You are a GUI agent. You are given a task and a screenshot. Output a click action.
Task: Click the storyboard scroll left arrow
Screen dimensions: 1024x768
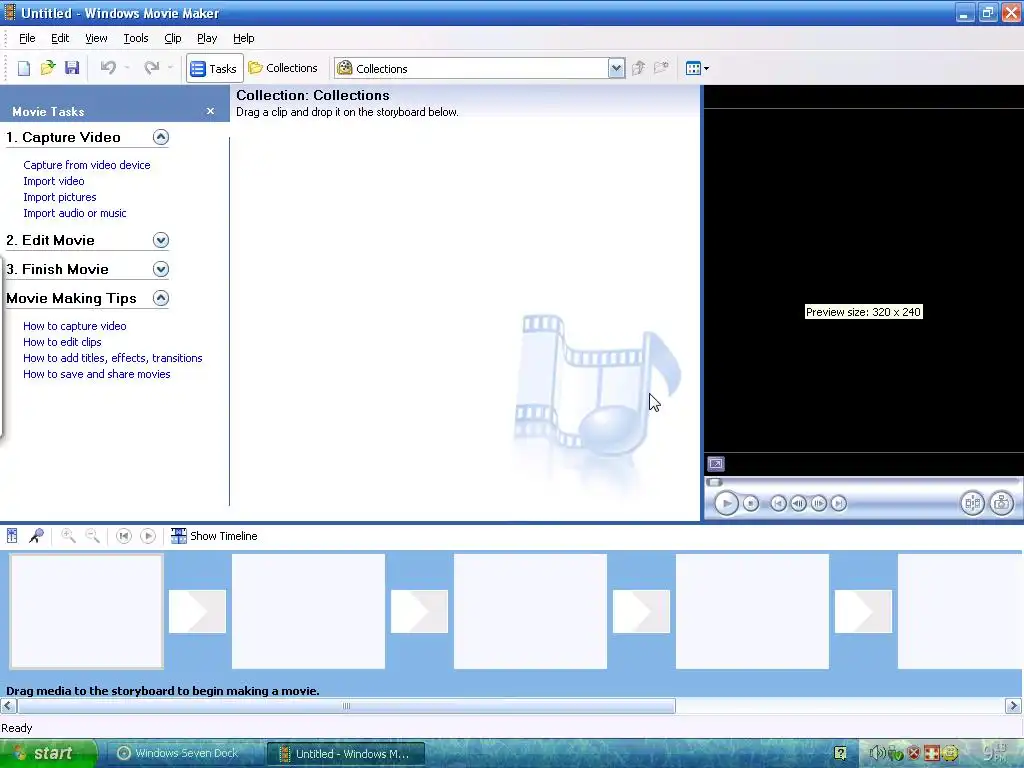(8, 706)
